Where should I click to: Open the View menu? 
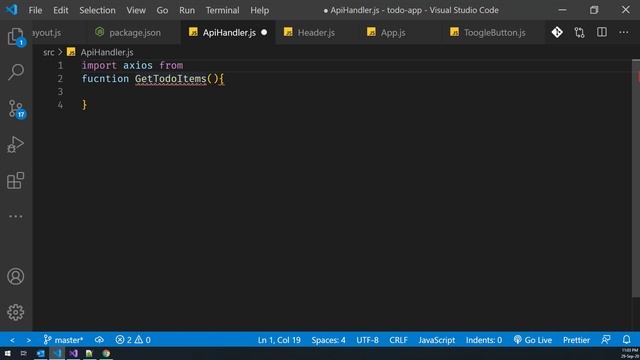coord(136,10)
